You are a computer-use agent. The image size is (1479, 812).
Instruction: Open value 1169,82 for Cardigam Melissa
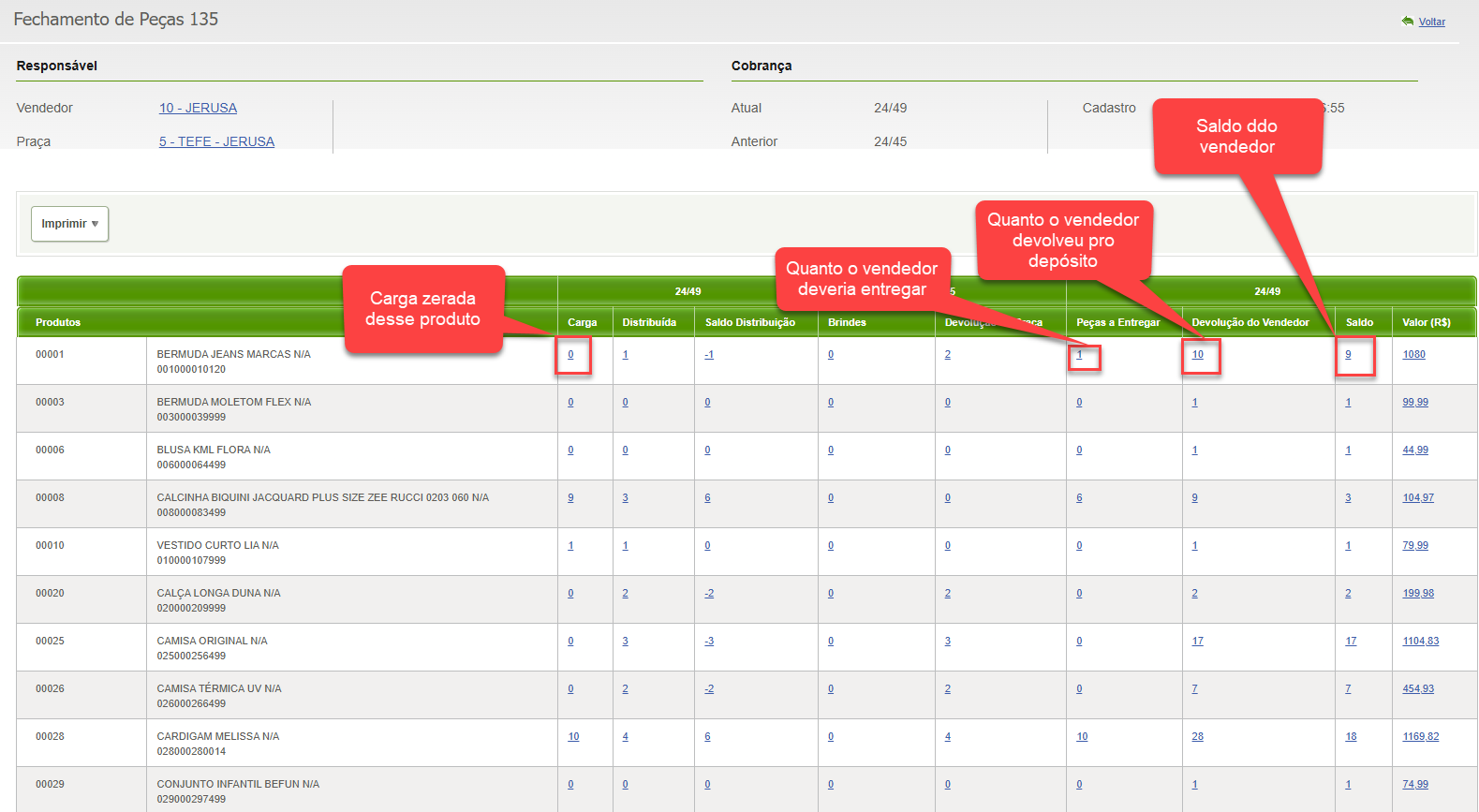pos(1420,736)
